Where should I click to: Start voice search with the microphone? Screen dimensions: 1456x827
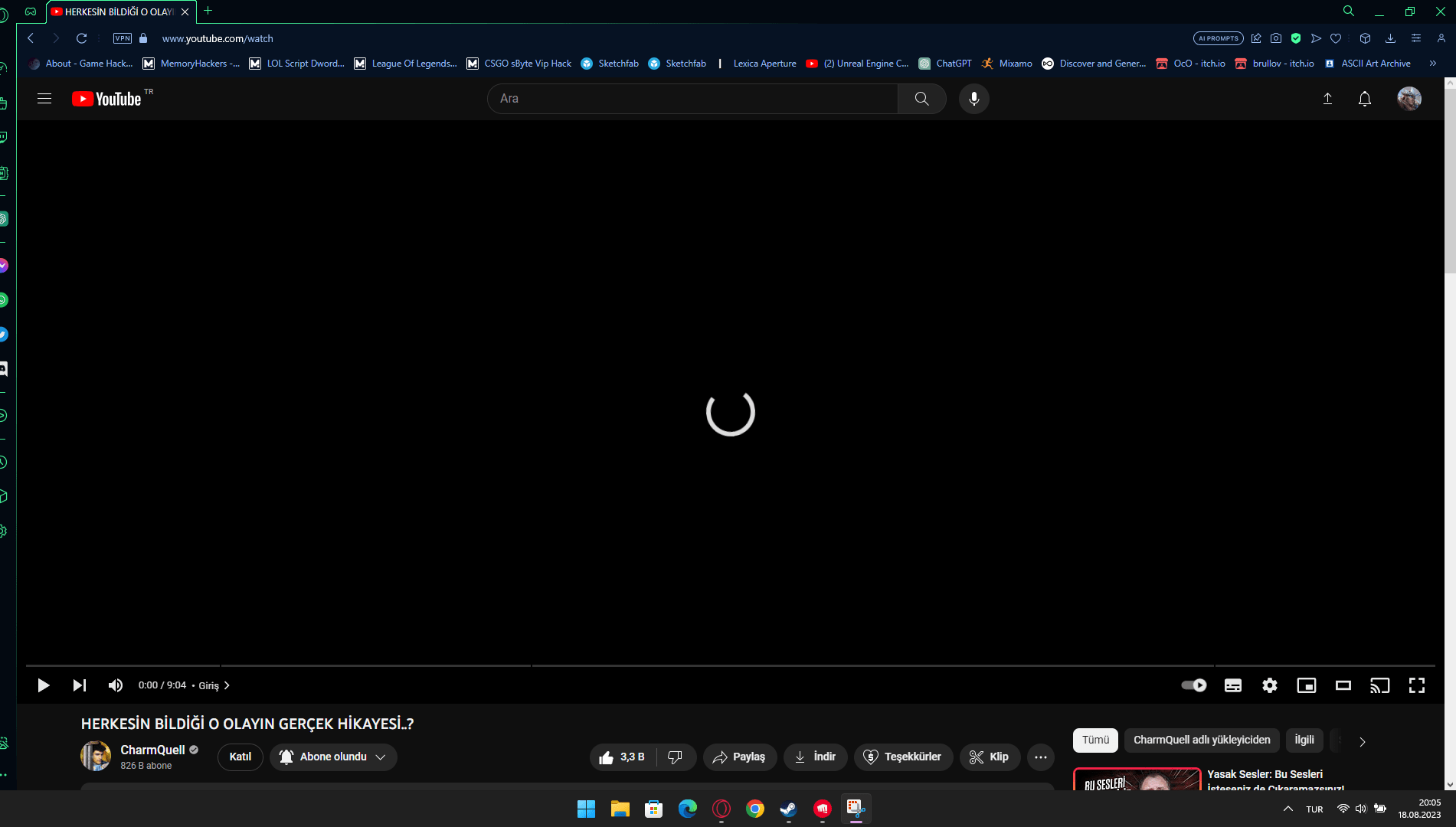tap(973, 99)
